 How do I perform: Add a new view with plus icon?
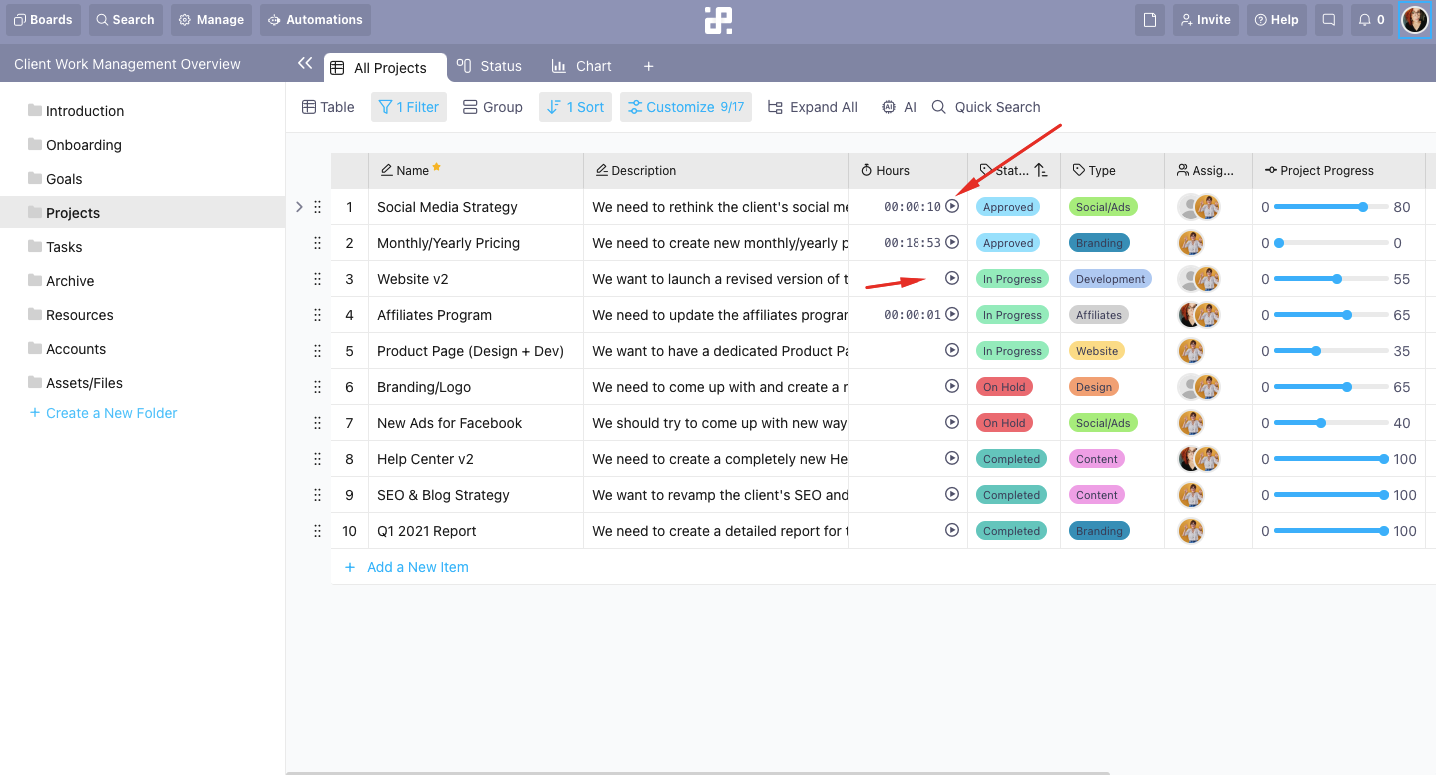(648, 66)
